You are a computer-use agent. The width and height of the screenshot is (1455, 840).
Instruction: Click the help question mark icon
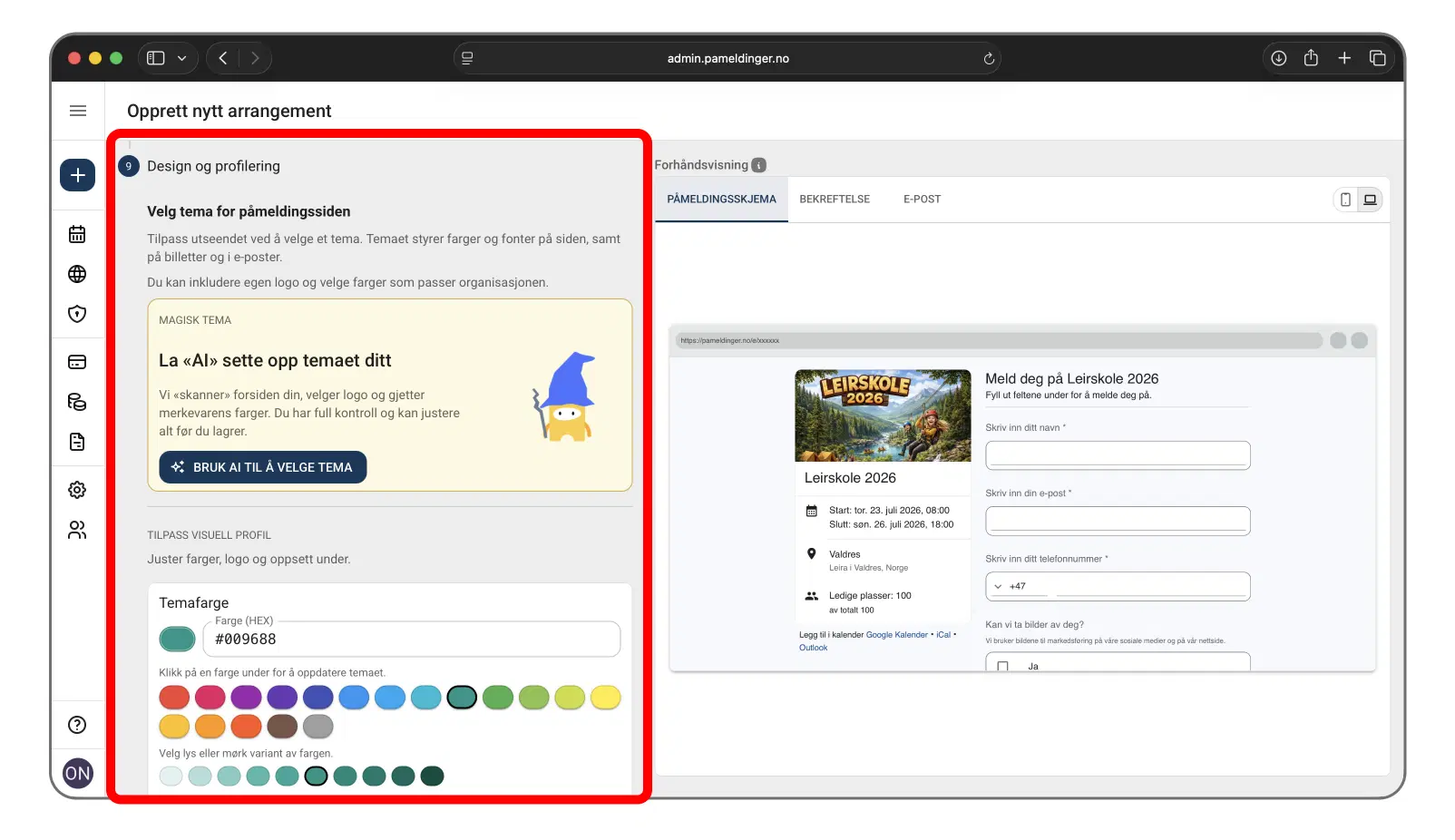[77, 724]
